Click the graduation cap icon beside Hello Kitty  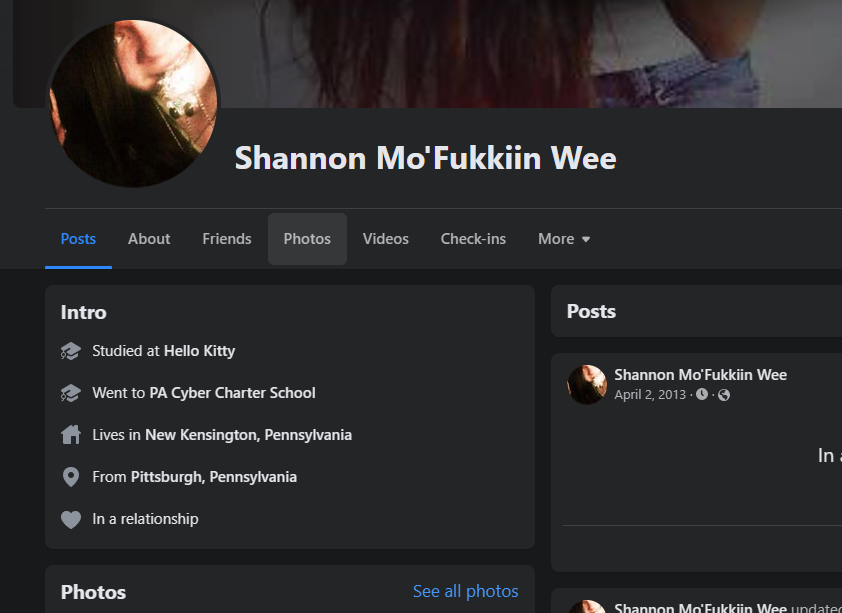pyautogui.click(x=70, y=351)
